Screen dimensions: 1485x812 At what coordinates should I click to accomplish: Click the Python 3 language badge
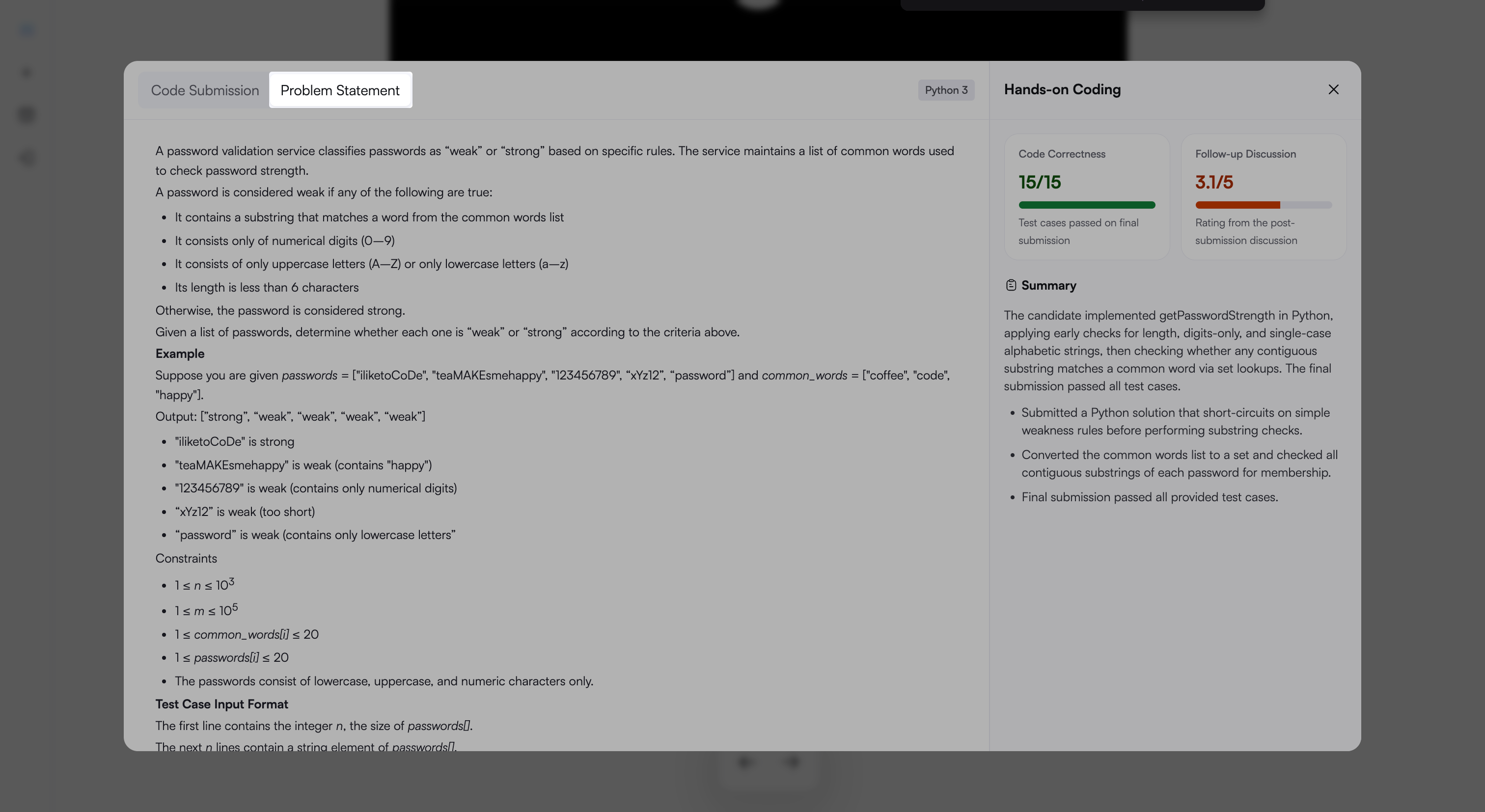(946, 90)
